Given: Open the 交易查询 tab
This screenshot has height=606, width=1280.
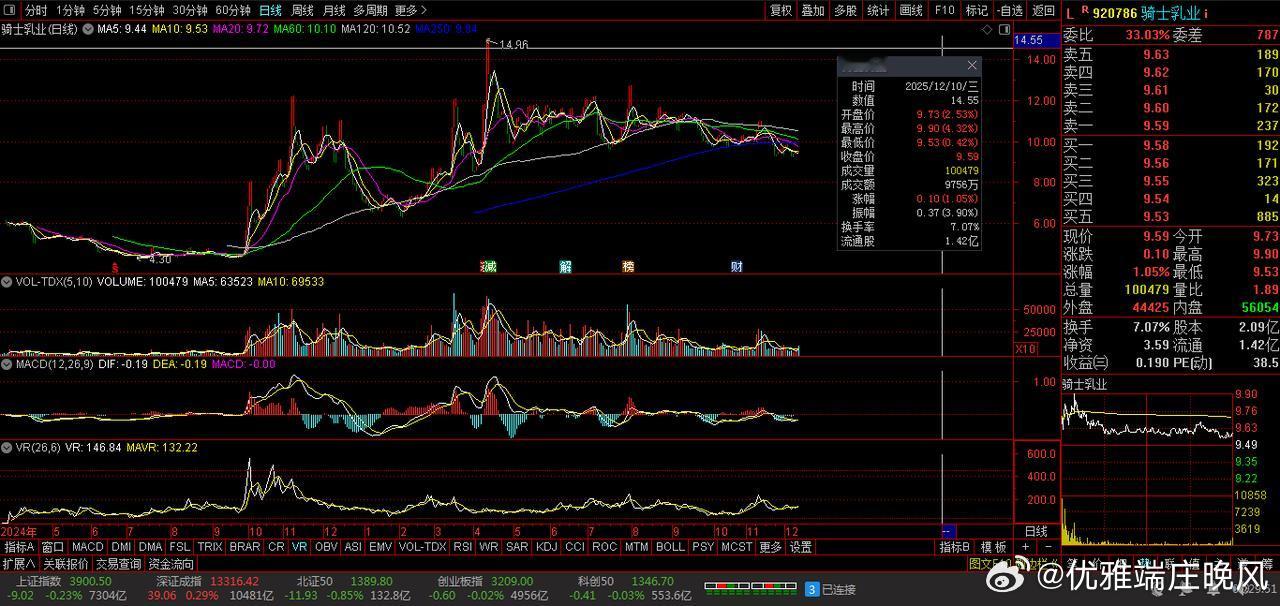Looking at the screenshot, I should coord(119,564).
